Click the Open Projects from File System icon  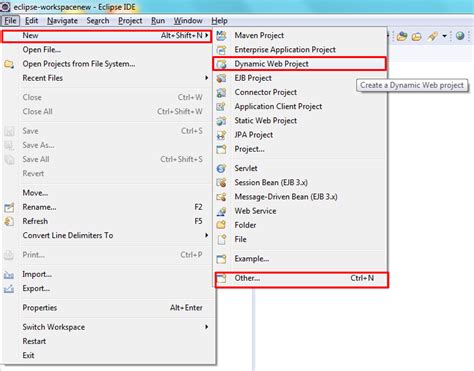coord(9,64)
